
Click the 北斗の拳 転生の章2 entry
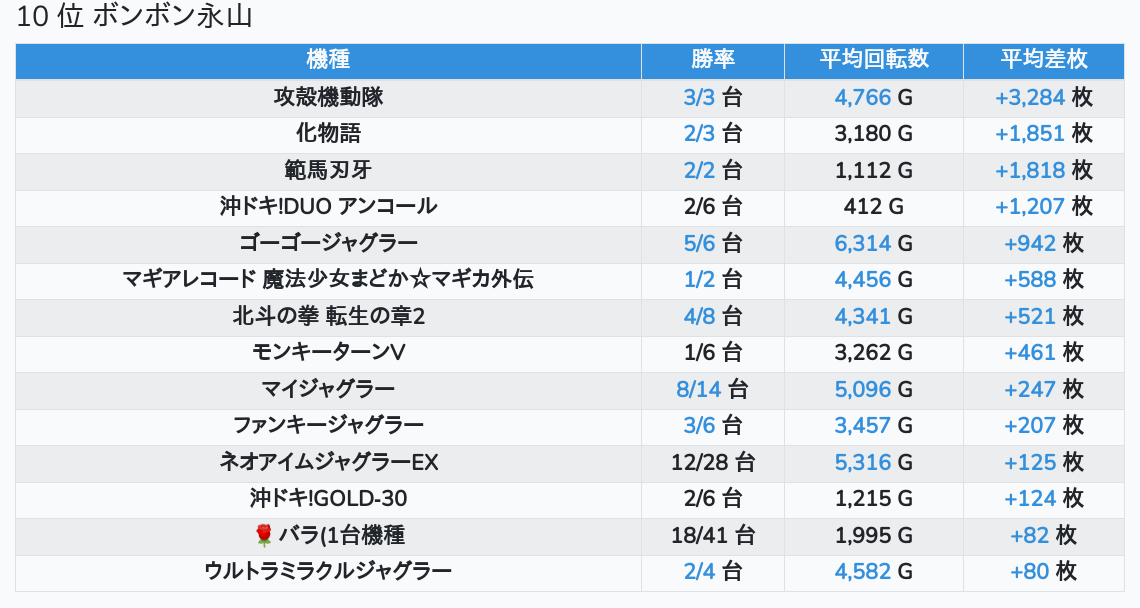point(328,317)
